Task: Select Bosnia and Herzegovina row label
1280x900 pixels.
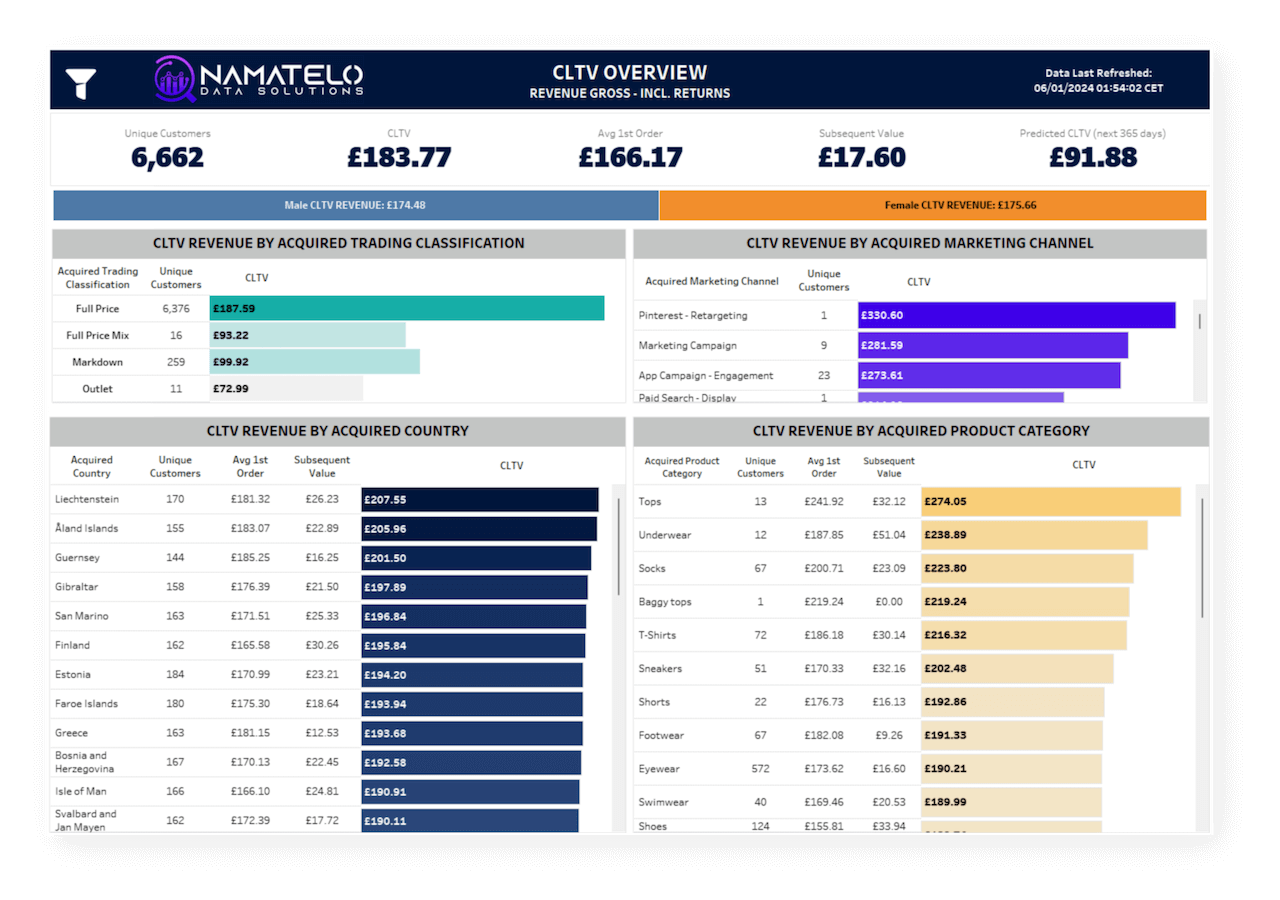Action: (85, 762)
